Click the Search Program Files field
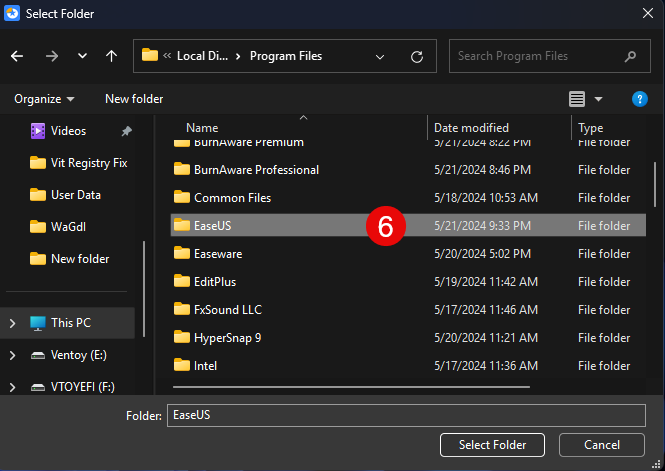This screenshot has height=471, width=665. (x=549, y=56)
